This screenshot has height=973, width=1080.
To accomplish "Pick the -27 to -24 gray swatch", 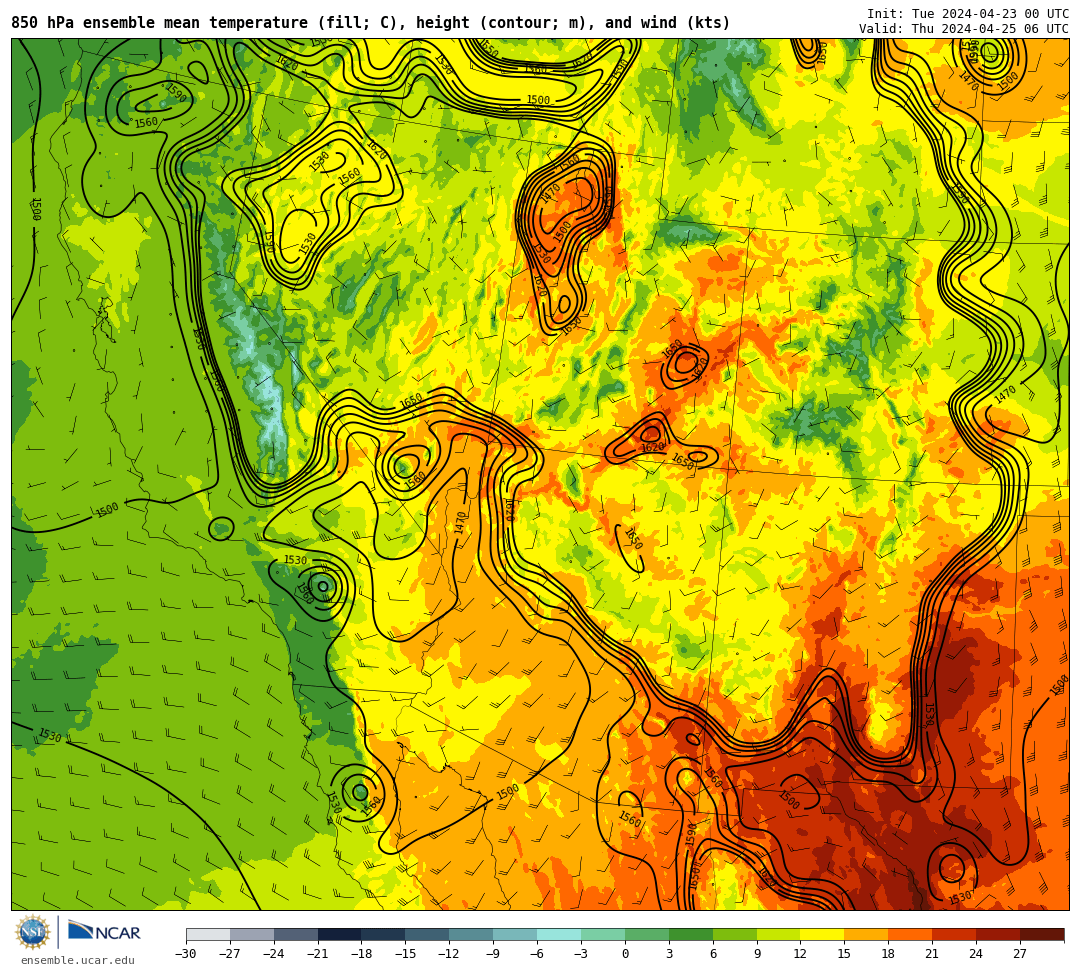I will pos(252,934).
